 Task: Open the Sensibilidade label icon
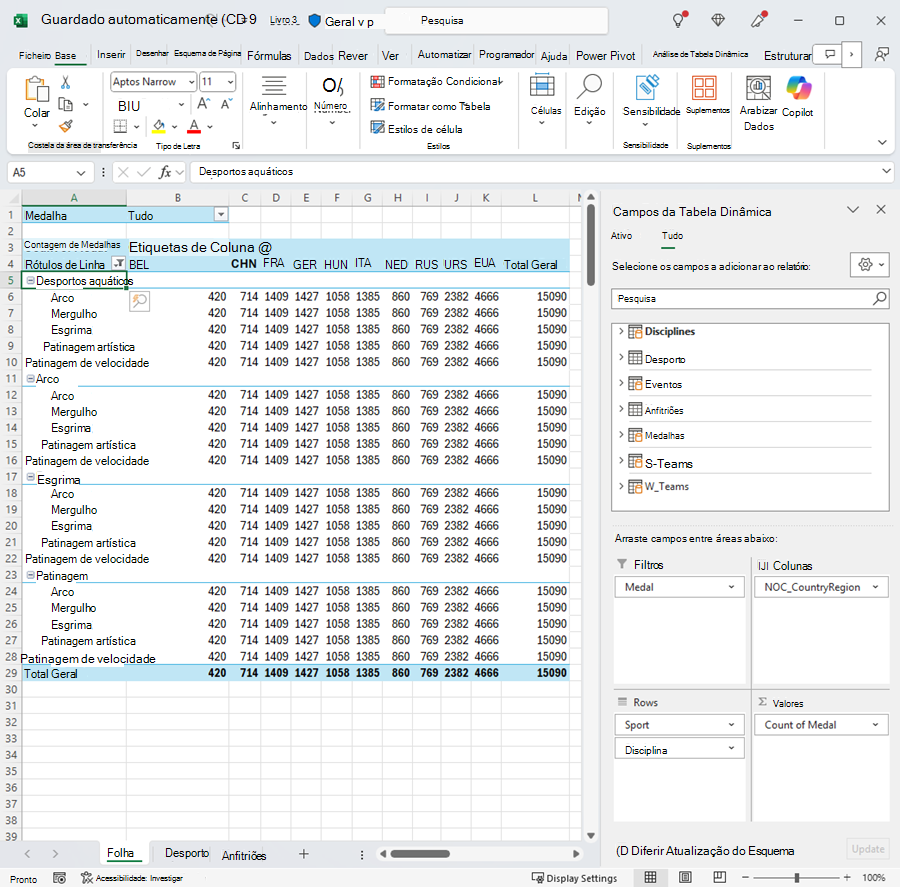click(x=647, y=87)
